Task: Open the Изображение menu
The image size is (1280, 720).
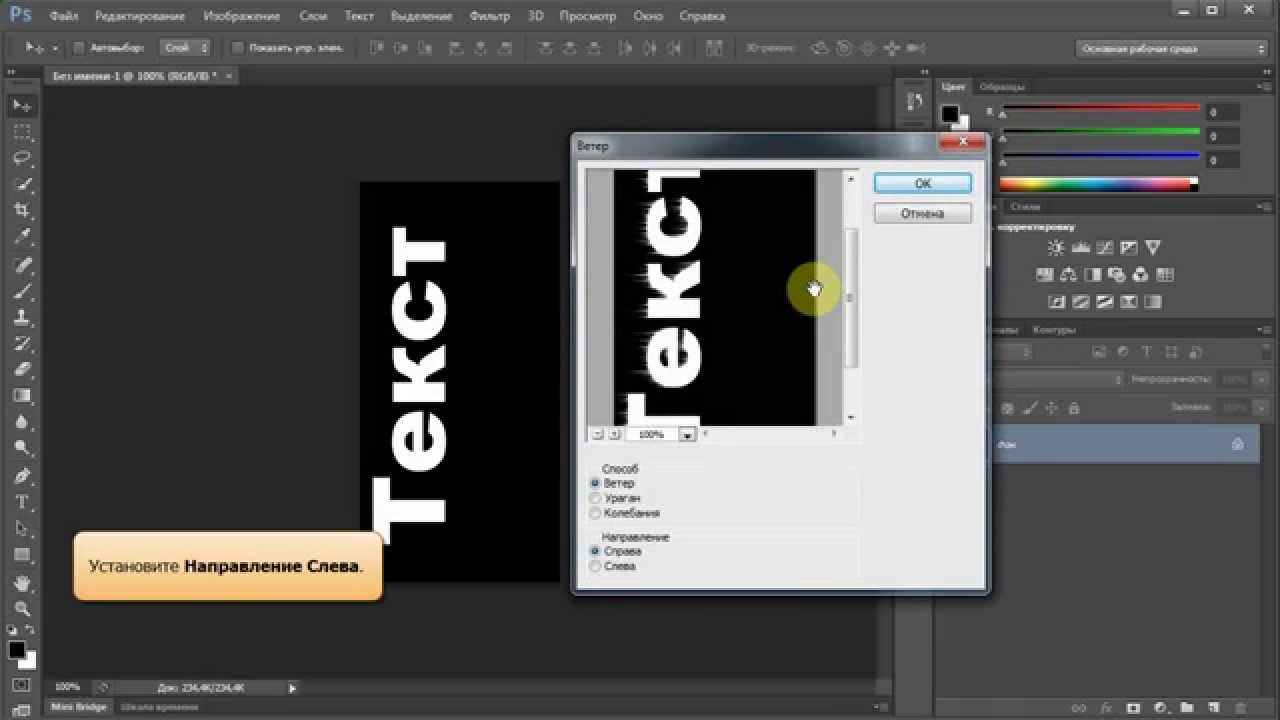Action: (244, 16)
